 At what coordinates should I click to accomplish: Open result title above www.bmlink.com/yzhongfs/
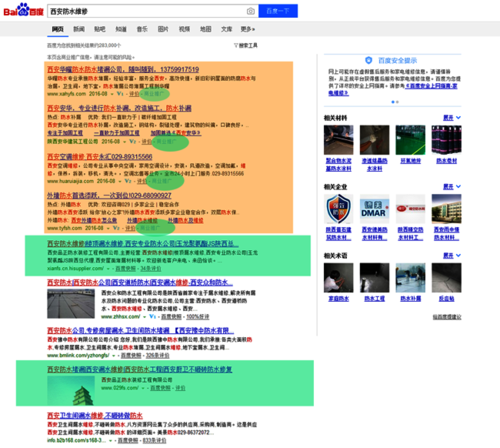tap(140, 331)
